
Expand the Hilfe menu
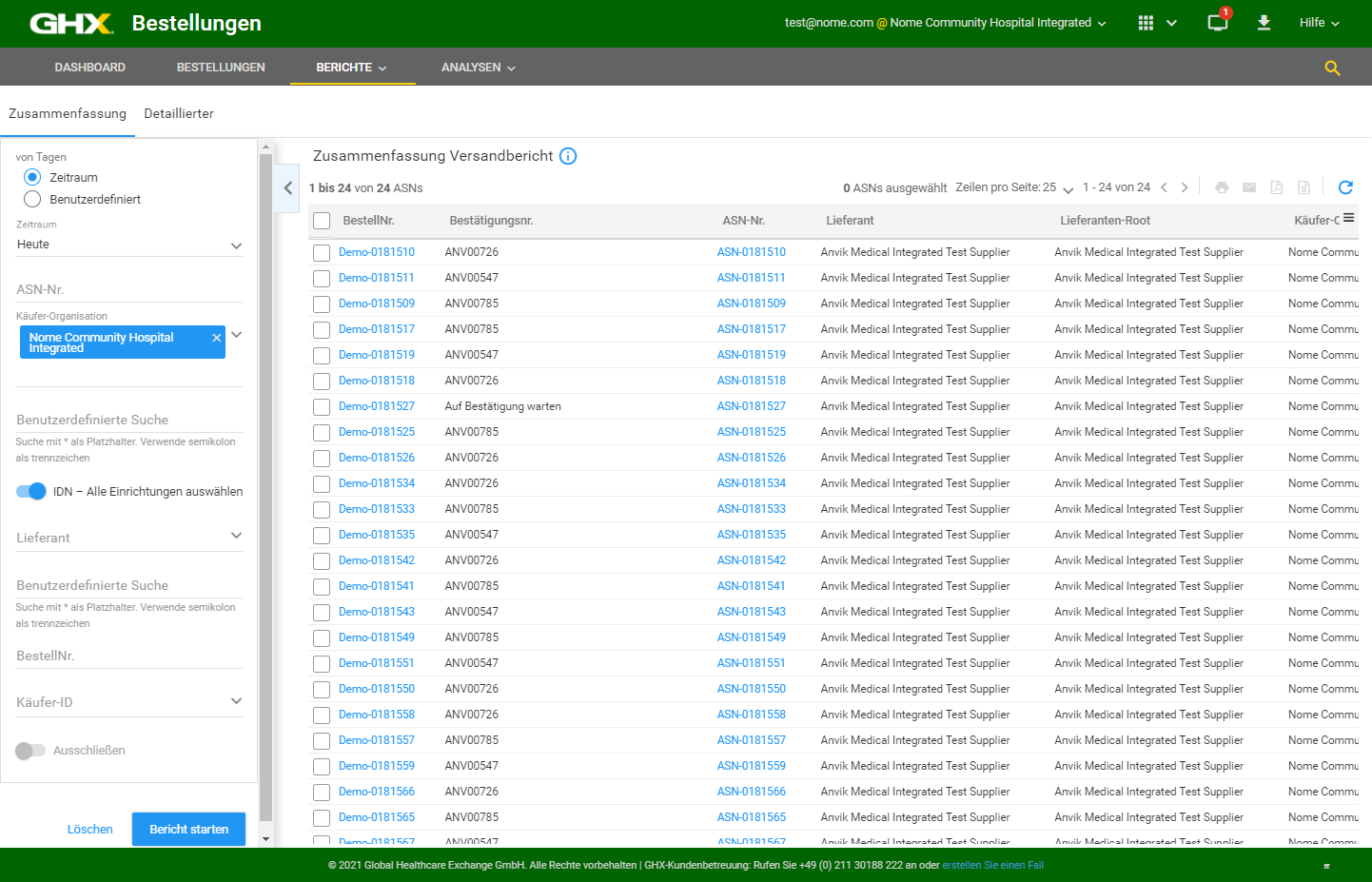click(1320, 23)
